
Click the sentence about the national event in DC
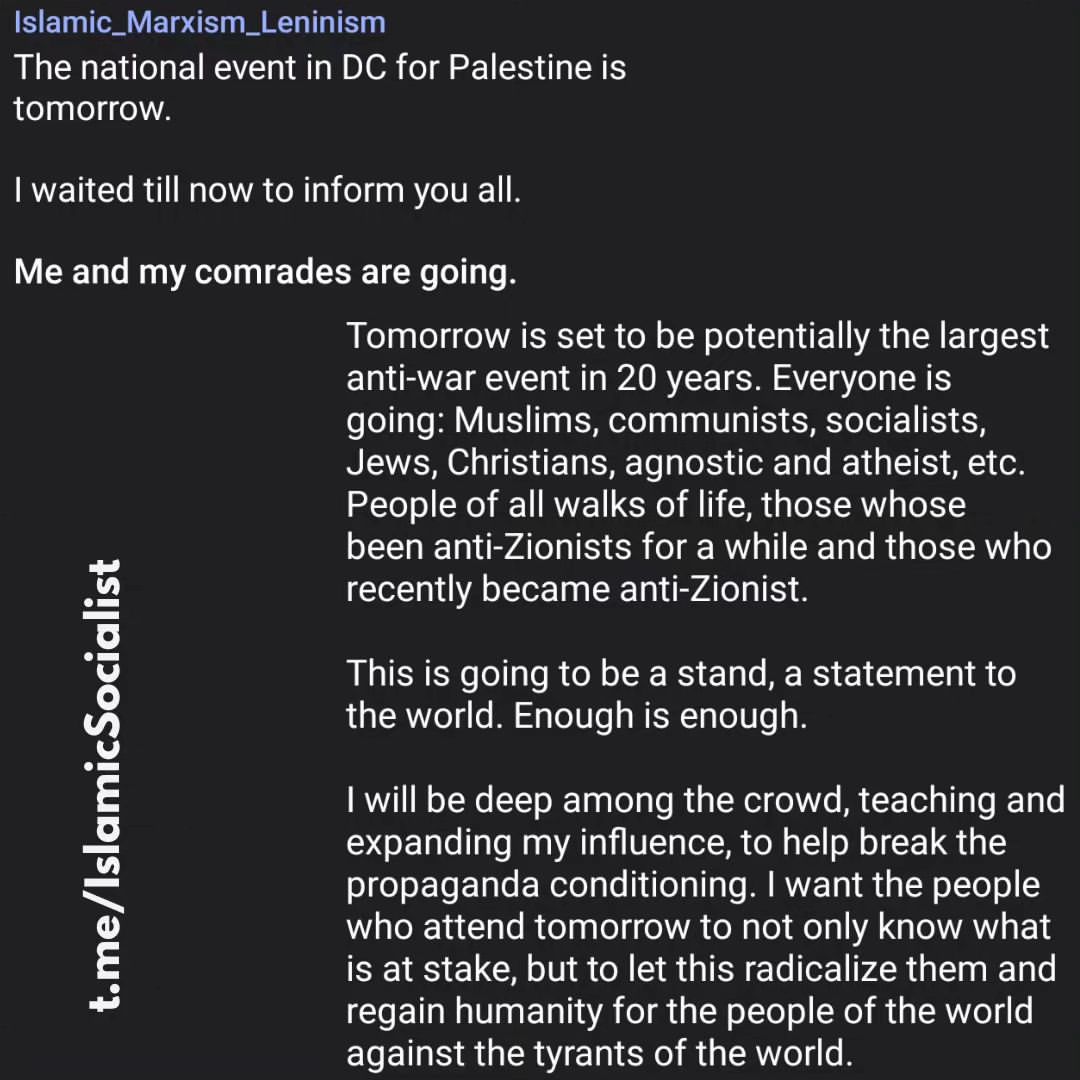[x=320, y=87]
